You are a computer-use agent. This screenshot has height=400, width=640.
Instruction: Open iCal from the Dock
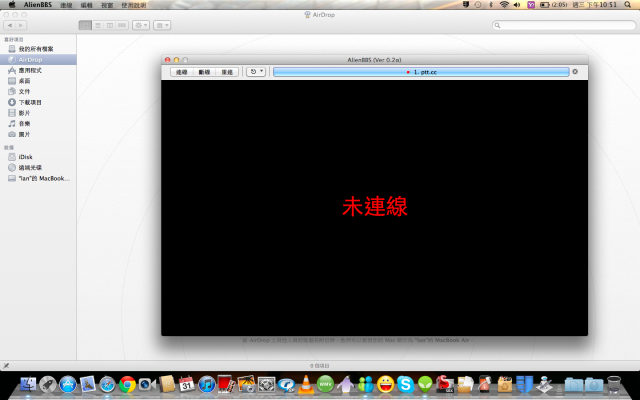coord(187,384)
